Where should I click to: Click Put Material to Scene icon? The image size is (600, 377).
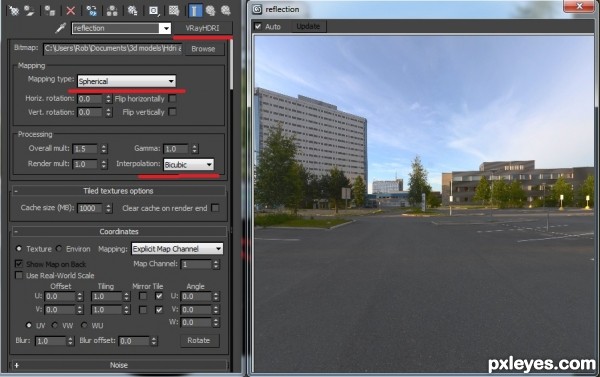click(x=29, y=10)
